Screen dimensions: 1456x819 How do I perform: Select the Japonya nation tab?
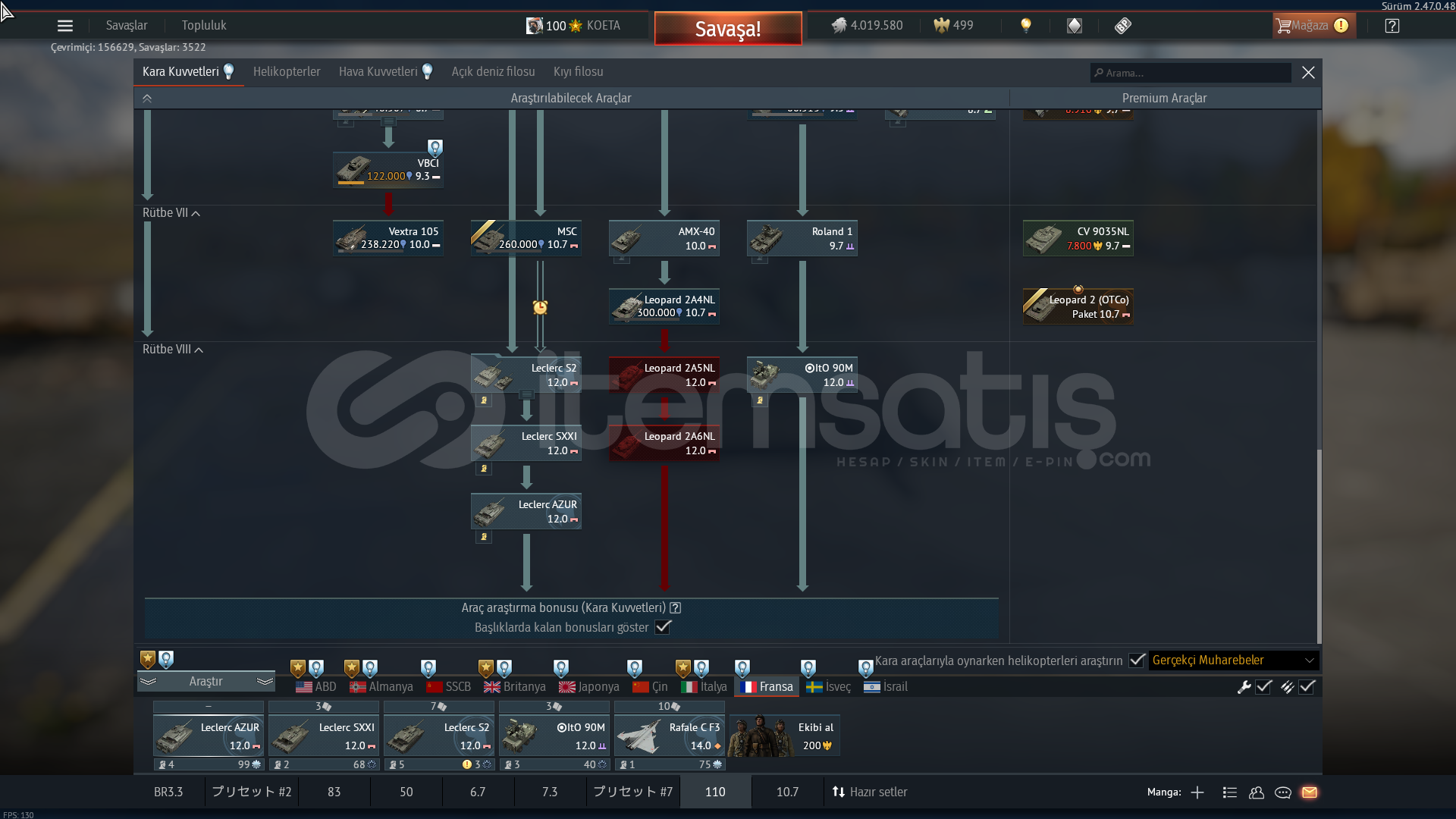click(x=589, y=687)
